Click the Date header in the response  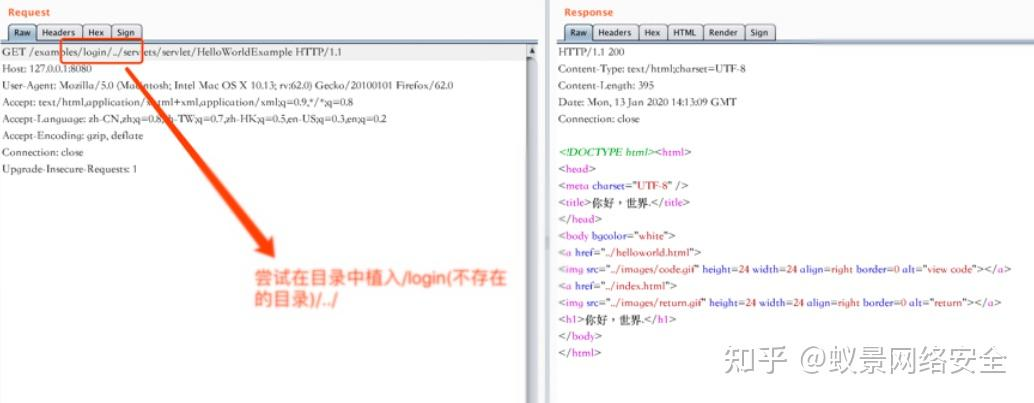[x=646, y=102]
